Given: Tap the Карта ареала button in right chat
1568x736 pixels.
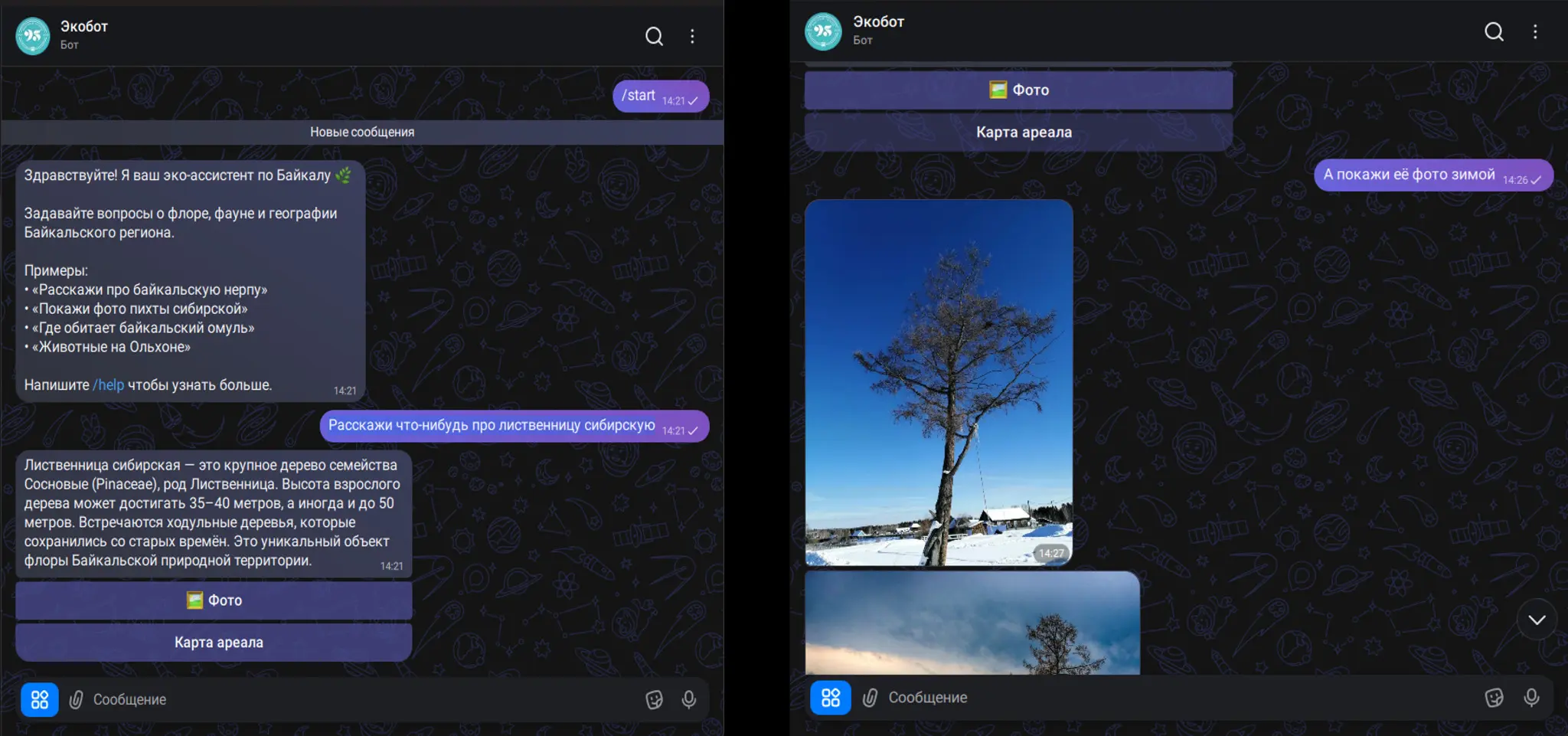Looking at the screenshot, I should (x=1018, y=132).
